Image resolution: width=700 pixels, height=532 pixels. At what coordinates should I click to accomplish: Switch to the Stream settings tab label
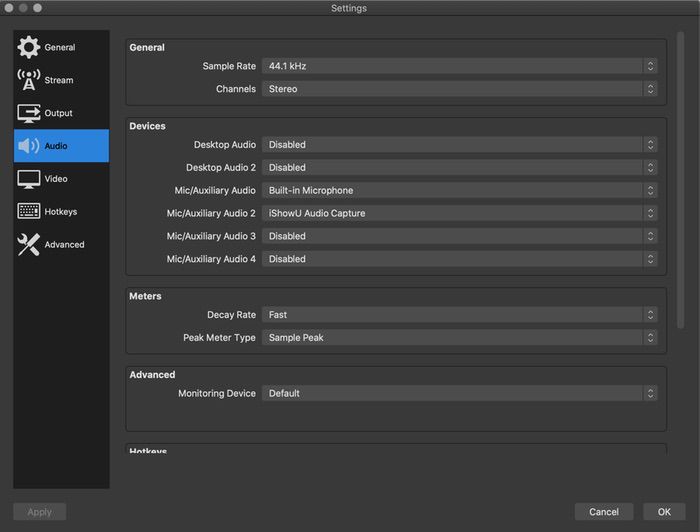[x=58, y=80]
